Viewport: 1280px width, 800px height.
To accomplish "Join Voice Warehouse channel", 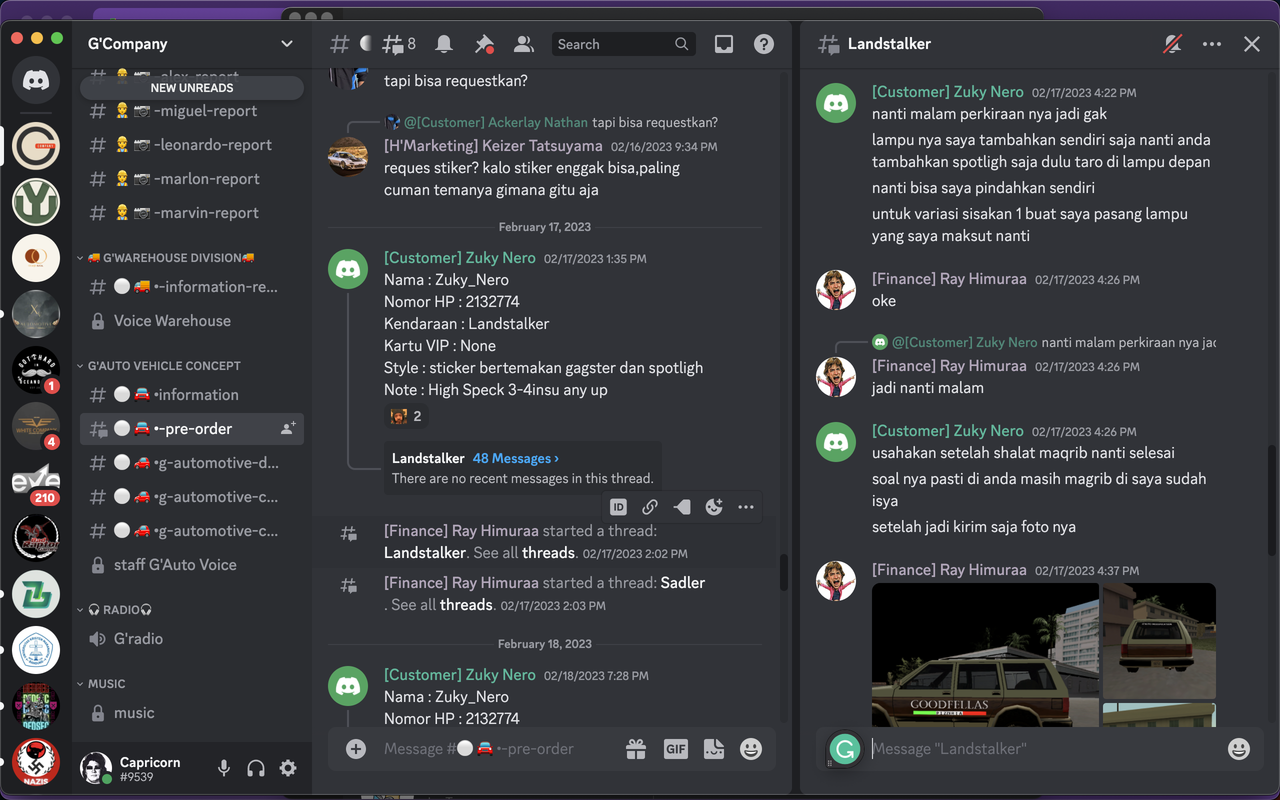I will pyautogui.click(x=192, y=321).
